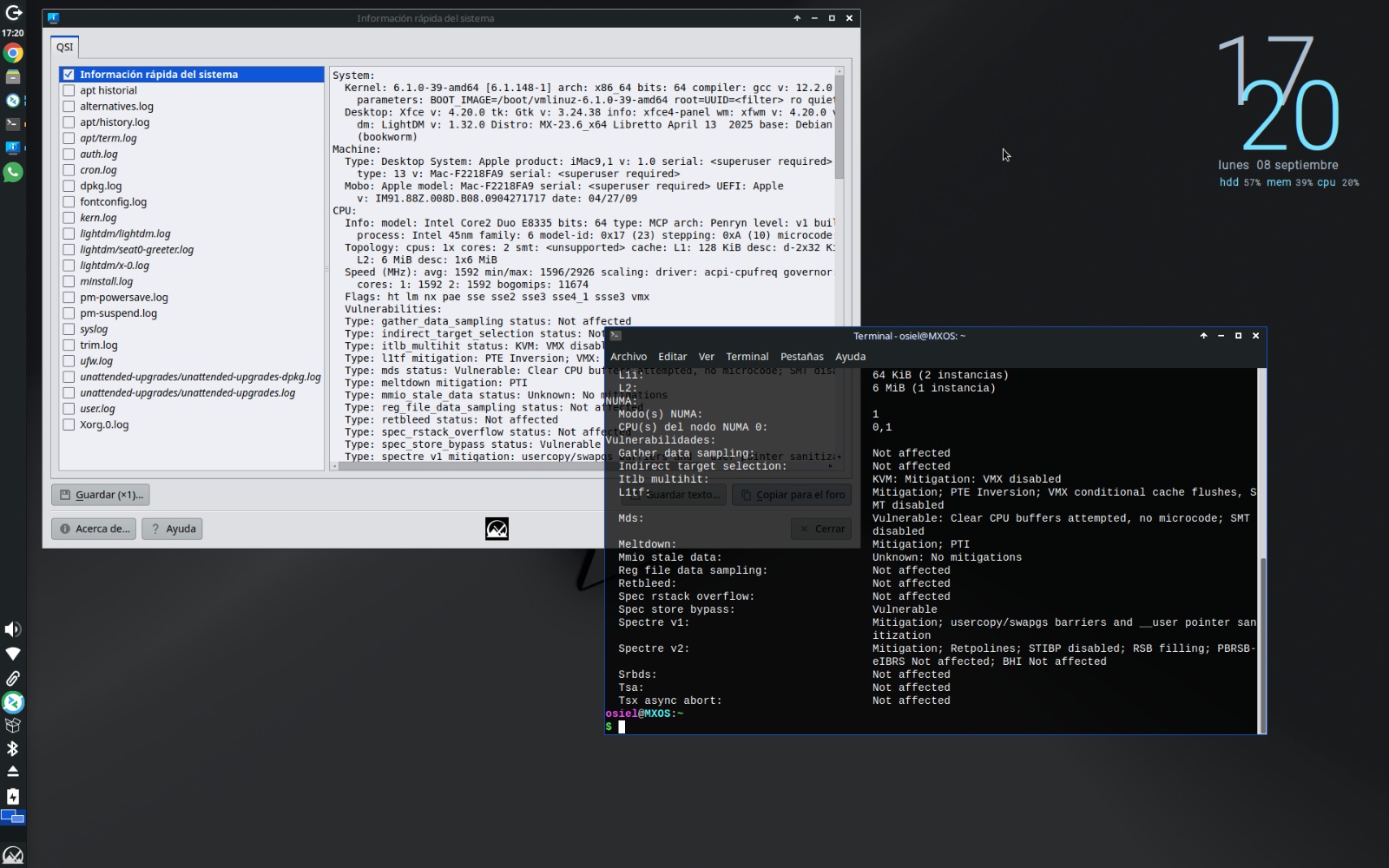Tick the auth.log checkbox
1389x868 pixels.
coord(69,154)
